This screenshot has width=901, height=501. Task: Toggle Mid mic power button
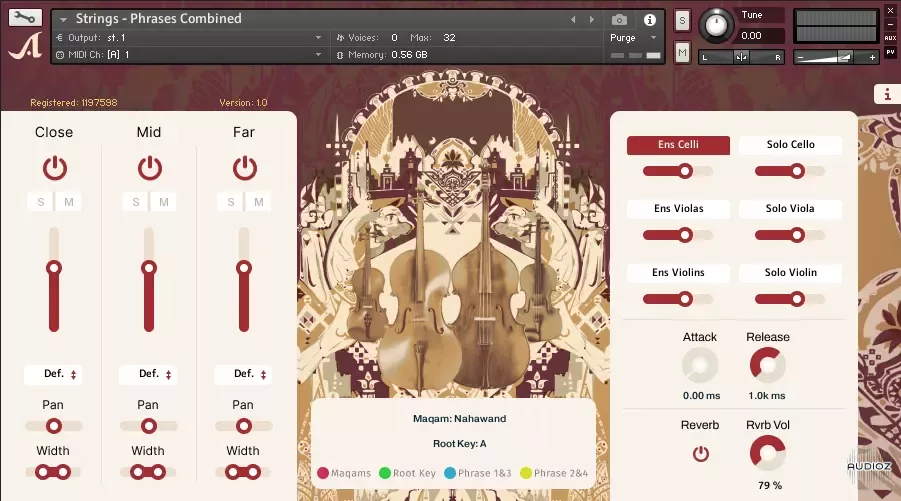(149, 167)
